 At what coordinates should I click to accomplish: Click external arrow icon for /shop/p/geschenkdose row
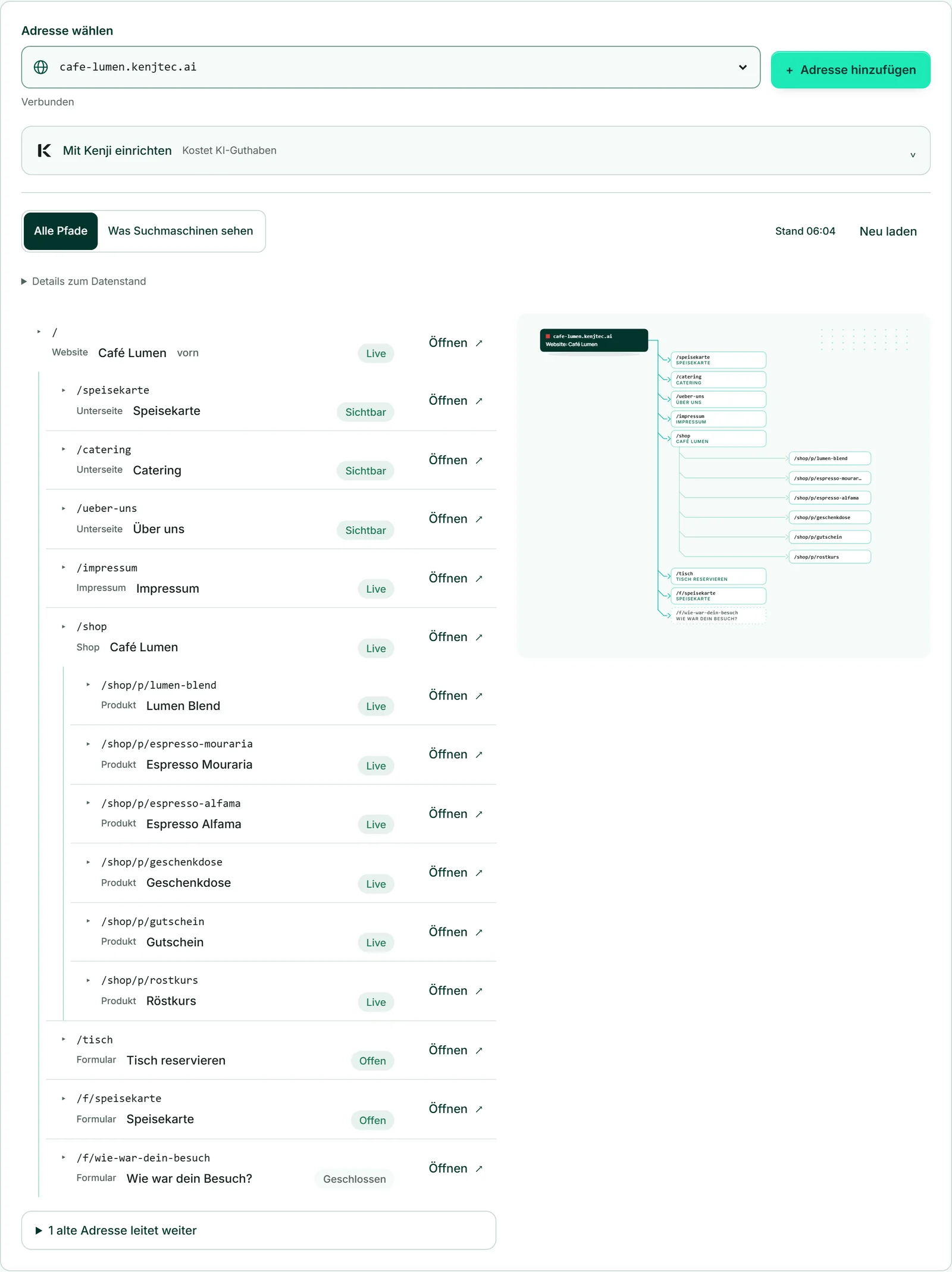[x=479, y=873]
